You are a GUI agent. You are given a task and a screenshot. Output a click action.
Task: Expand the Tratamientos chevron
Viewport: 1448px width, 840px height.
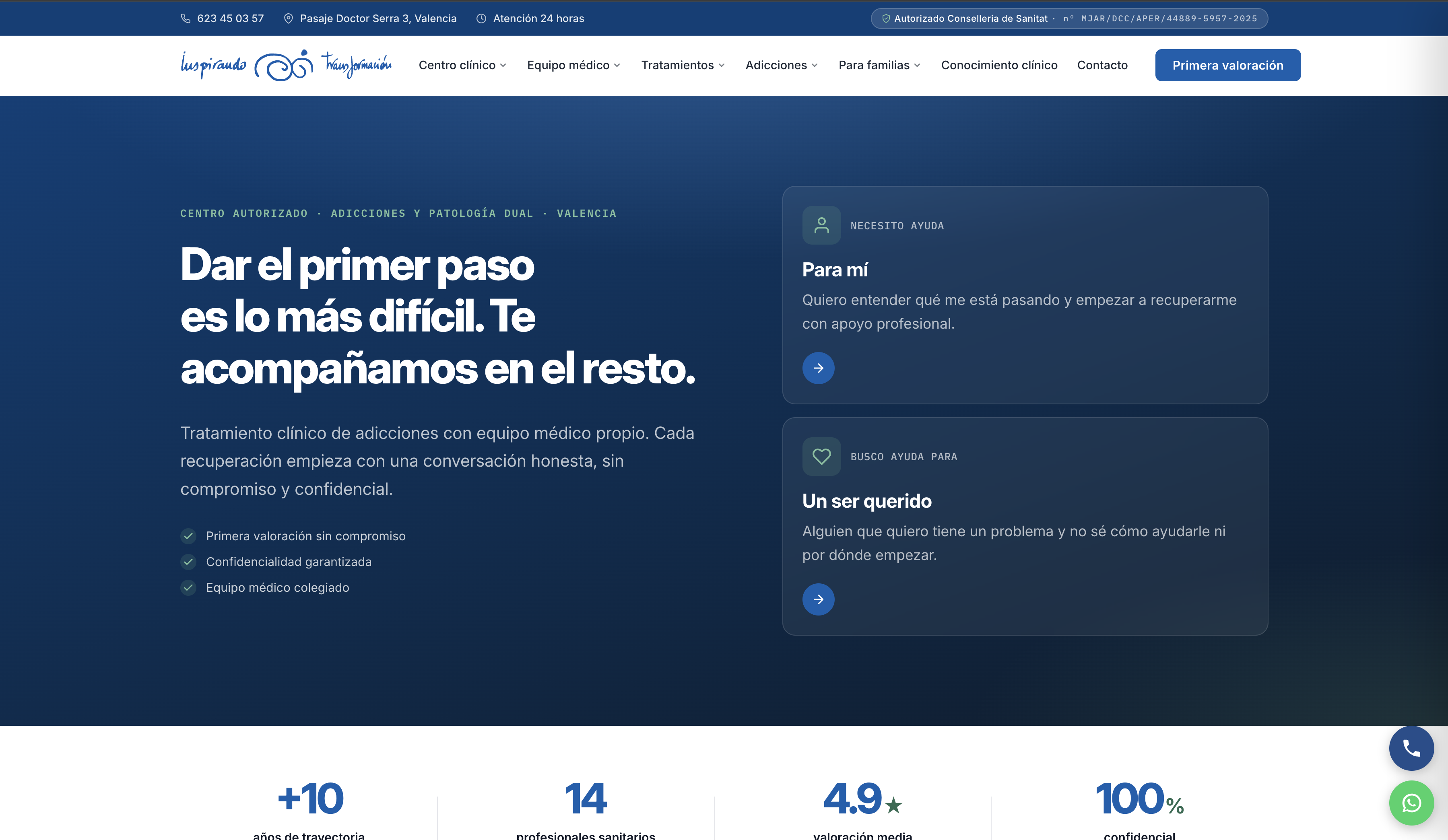pos(722,66)
